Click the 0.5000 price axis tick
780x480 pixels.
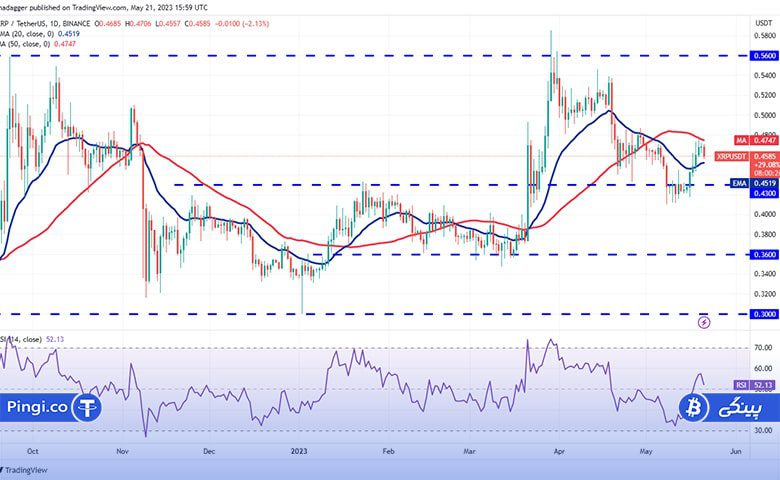coord(765,115)
